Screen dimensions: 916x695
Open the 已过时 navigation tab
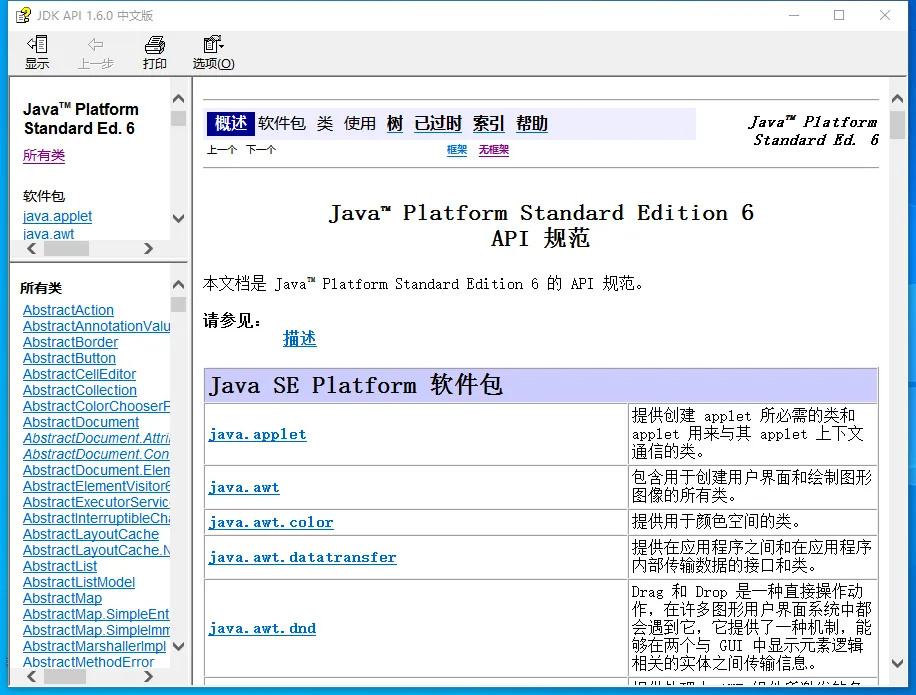(438, 123)
